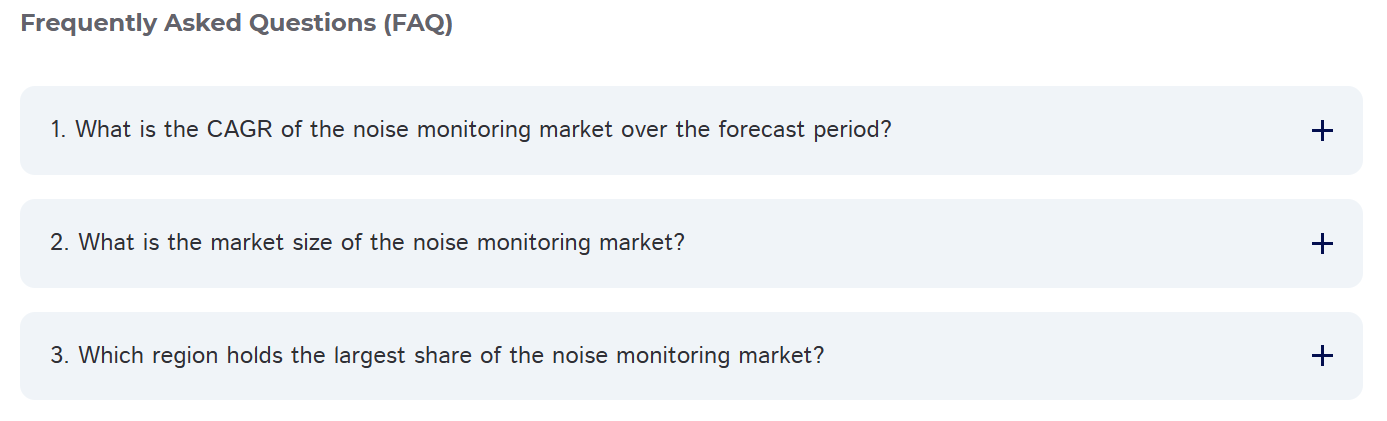Click the number "1." in the first FAQ row
1387x421 pixels.
coord(58,130)
